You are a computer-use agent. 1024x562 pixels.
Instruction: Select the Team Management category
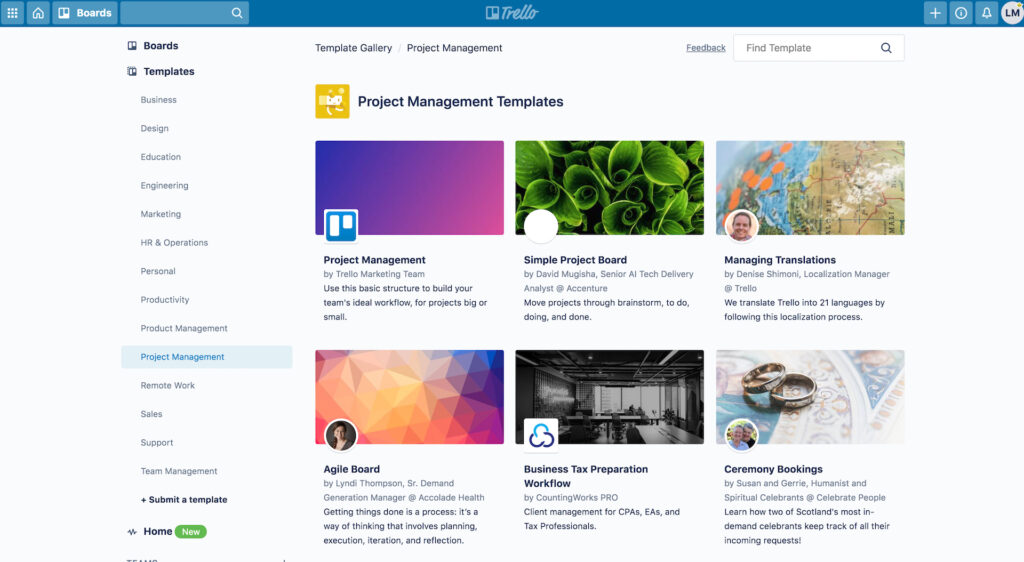point(179,471)
